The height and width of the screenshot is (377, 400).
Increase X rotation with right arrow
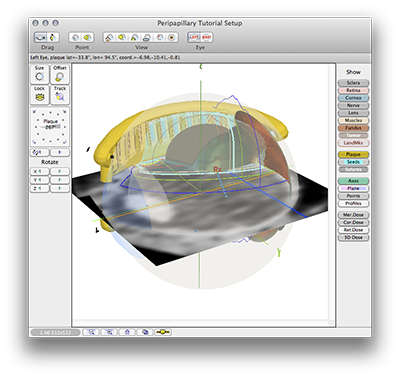point(60,171)
